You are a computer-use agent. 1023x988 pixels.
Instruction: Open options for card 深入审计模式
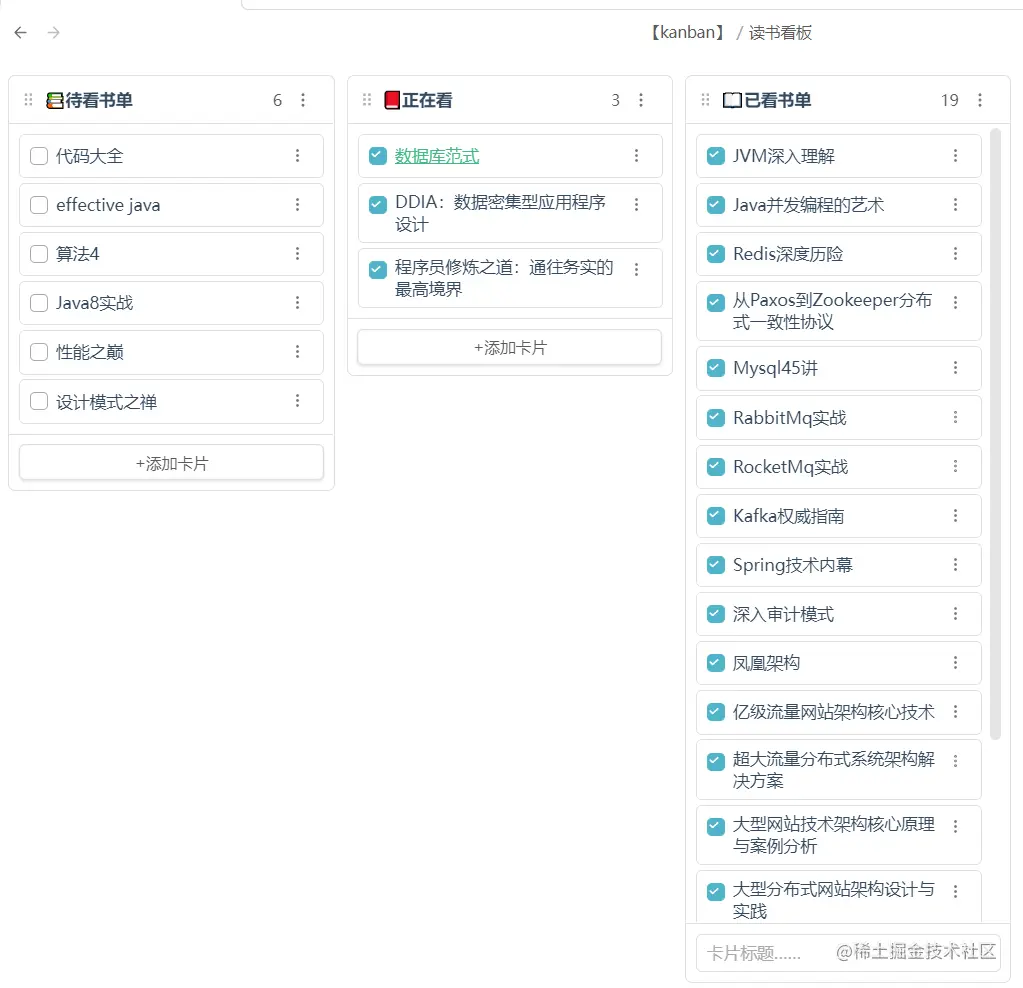coord(955,614)
